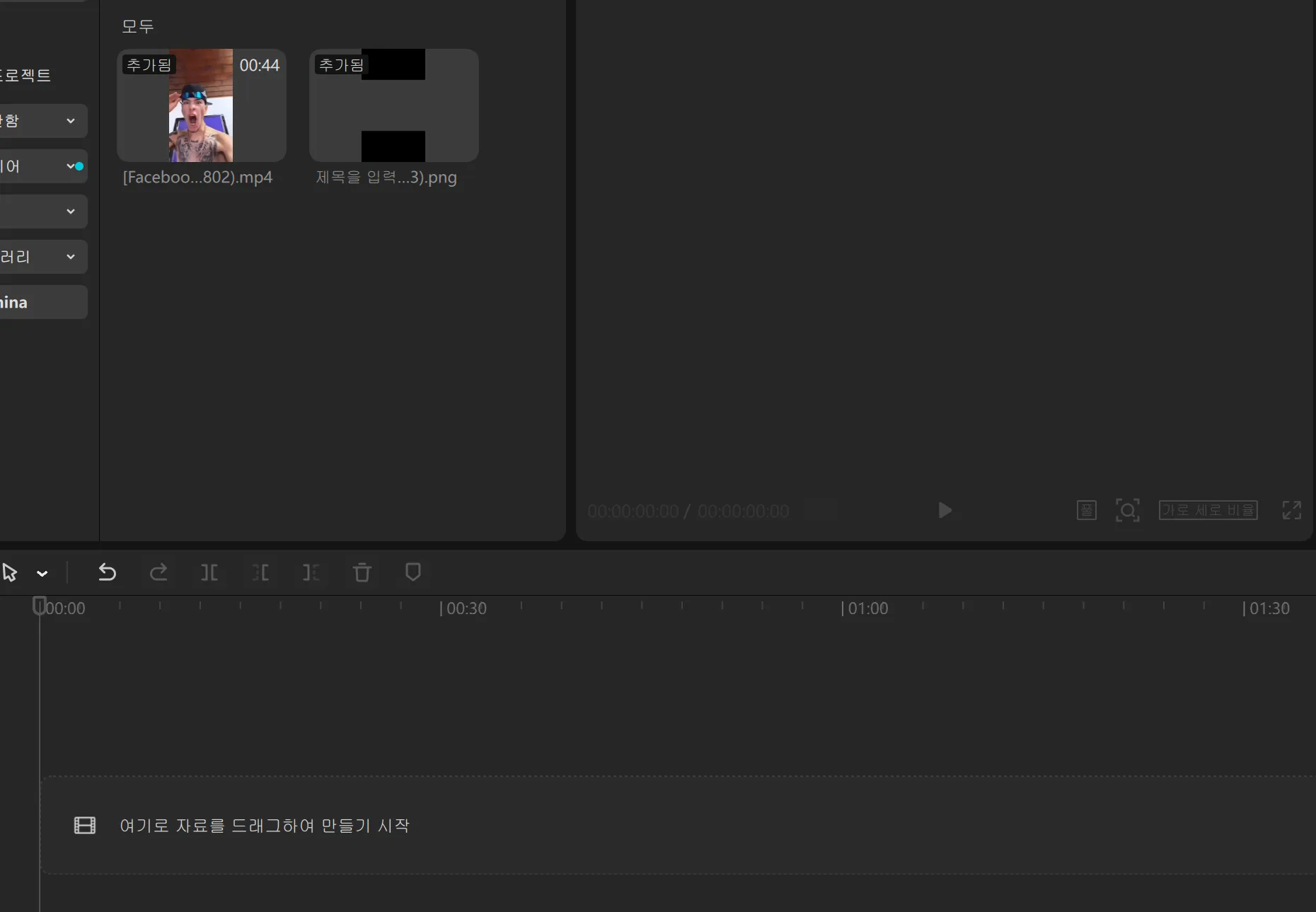Click the delete-right trim icon
1316x912 pixels.
tap(311, 572)
